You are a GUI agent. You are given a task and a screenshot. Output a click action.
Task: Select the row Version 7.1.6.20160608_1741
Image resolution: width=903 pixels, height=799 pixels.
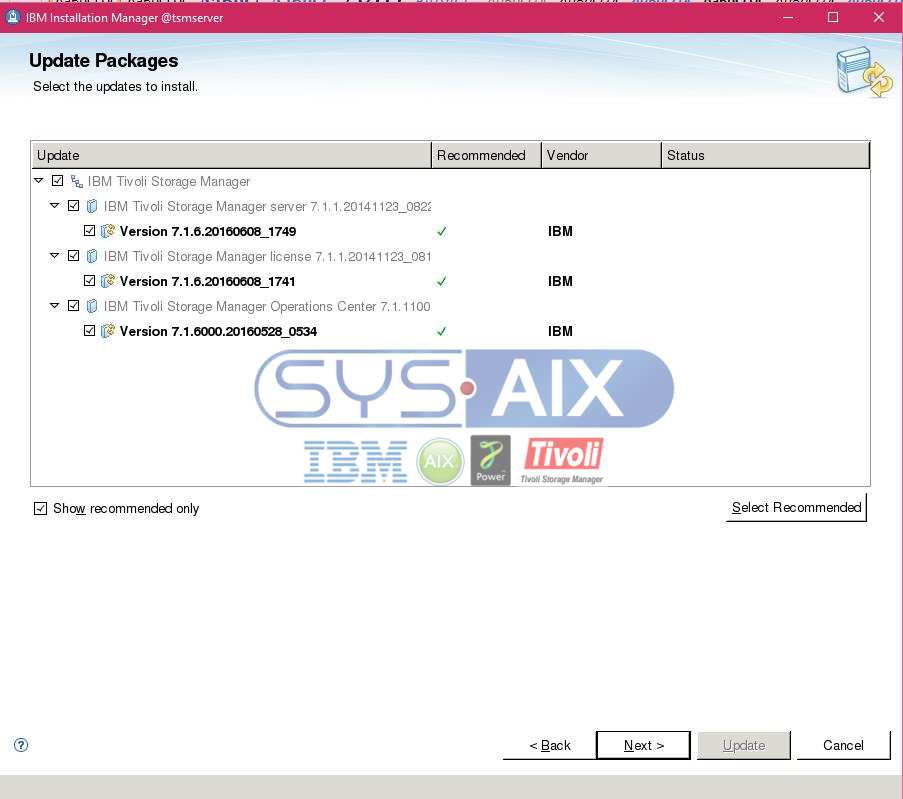(450, 281)
